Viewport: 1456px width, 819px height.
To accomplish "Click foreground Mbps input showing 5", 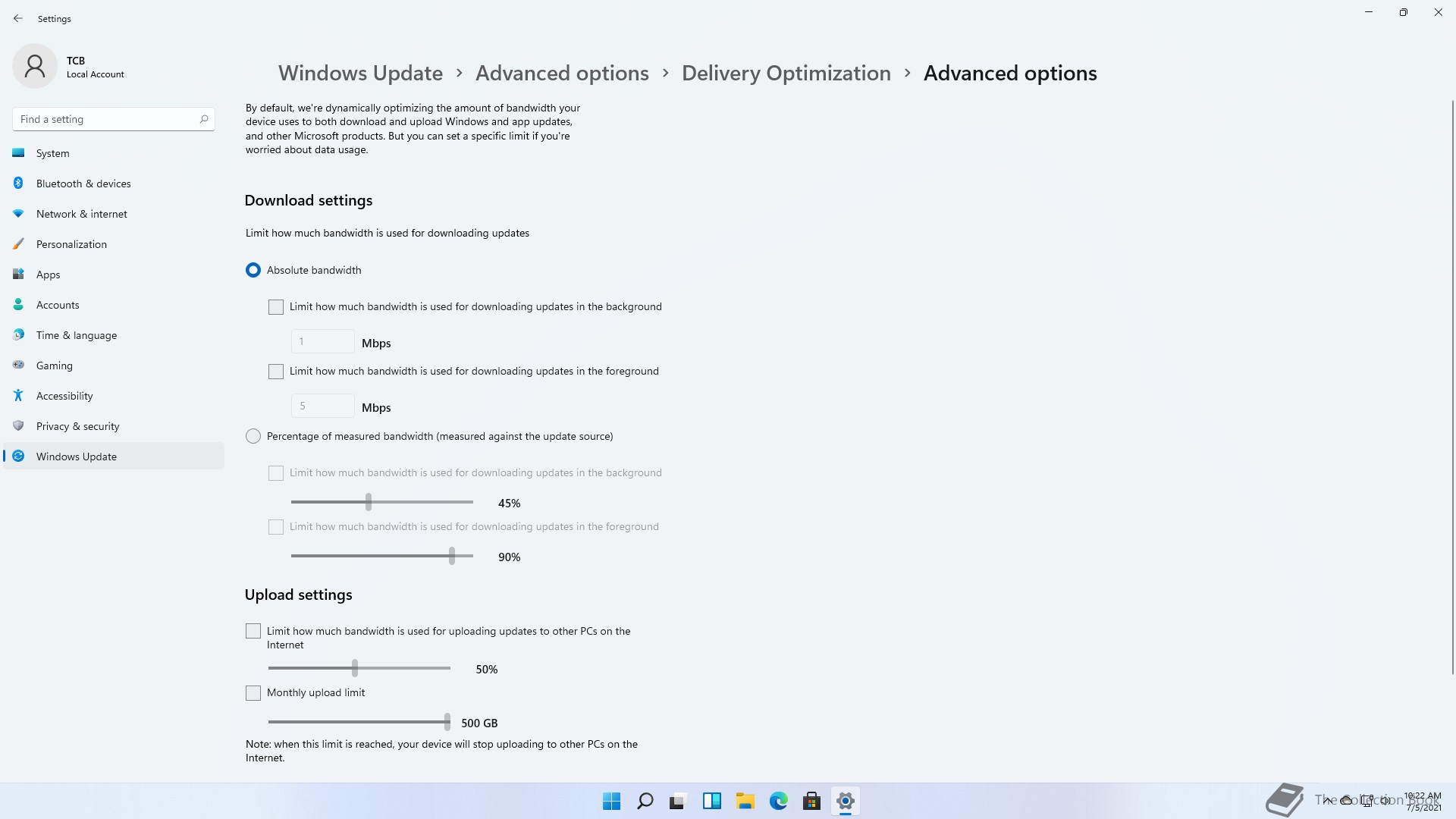I will (322, 406).
